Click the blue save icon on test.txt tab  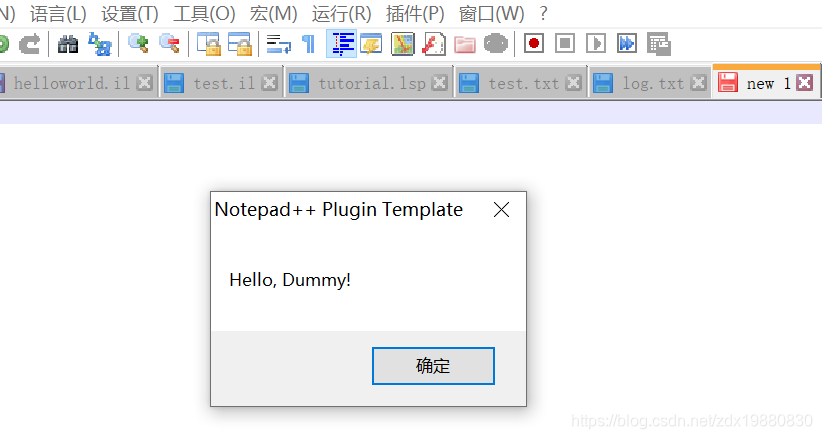click(469, 83)
